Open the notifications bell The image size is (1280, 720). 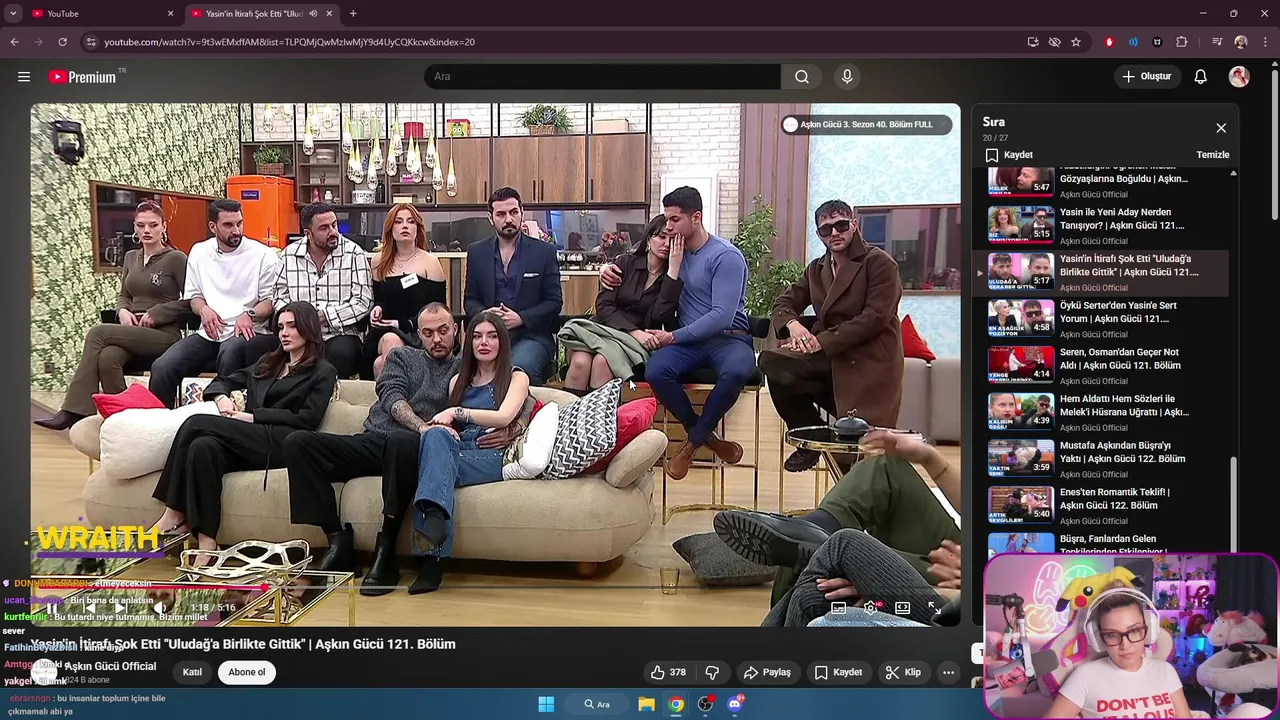(1201, 77)
